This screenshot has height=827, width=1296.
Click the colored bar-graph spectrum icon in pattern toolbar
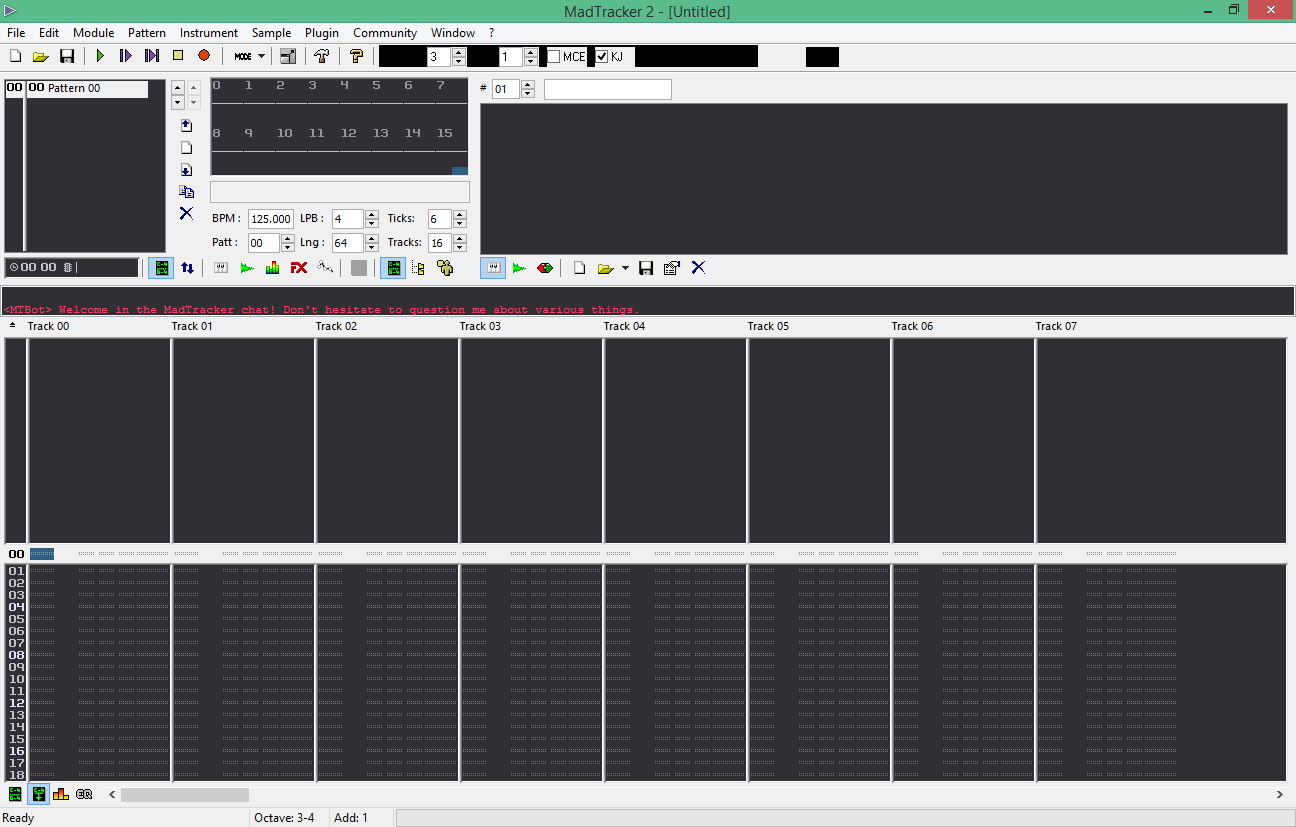coord(273,268)
